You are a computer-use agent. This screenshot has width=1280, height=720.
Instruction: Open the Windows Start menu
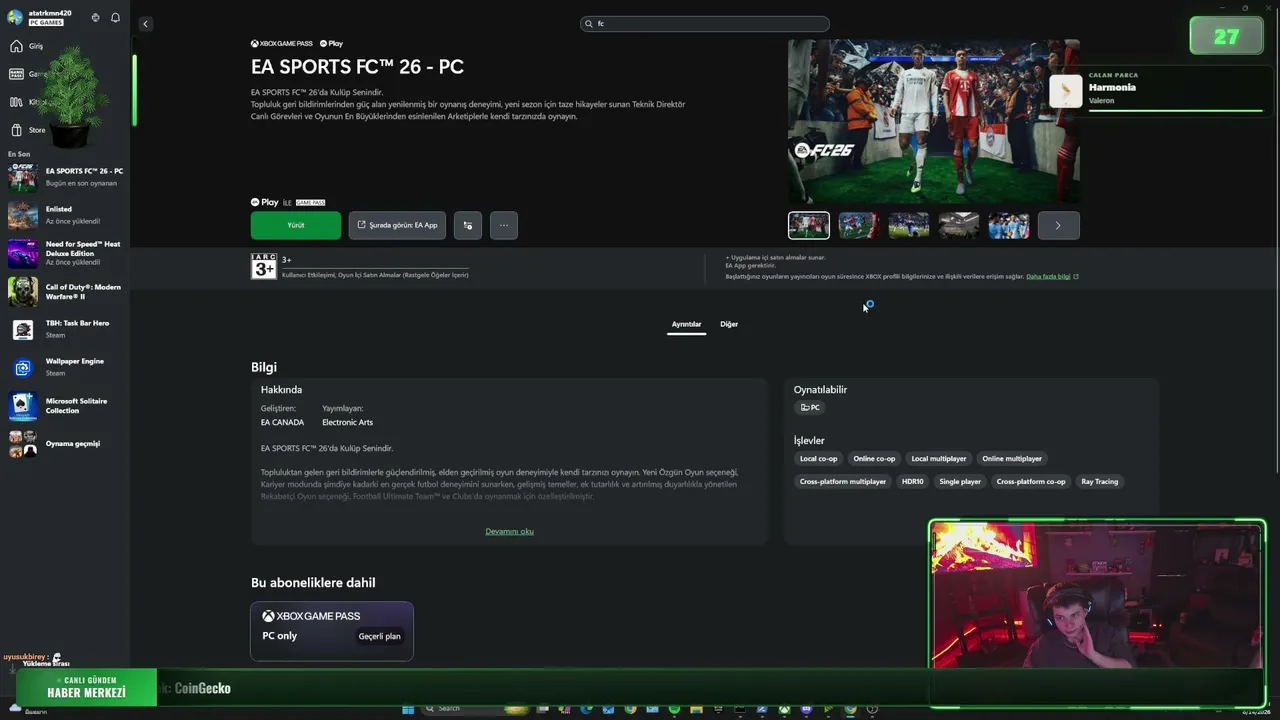(408, 710)
